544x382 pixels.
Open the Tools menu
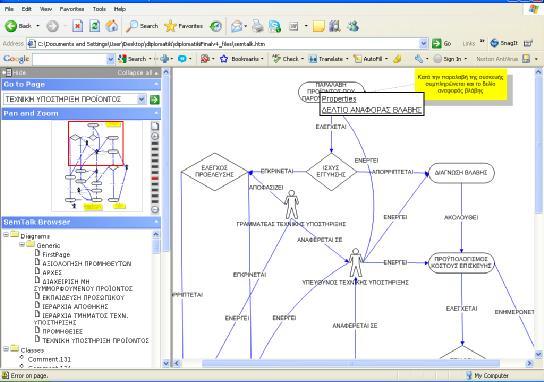(99, 9)
